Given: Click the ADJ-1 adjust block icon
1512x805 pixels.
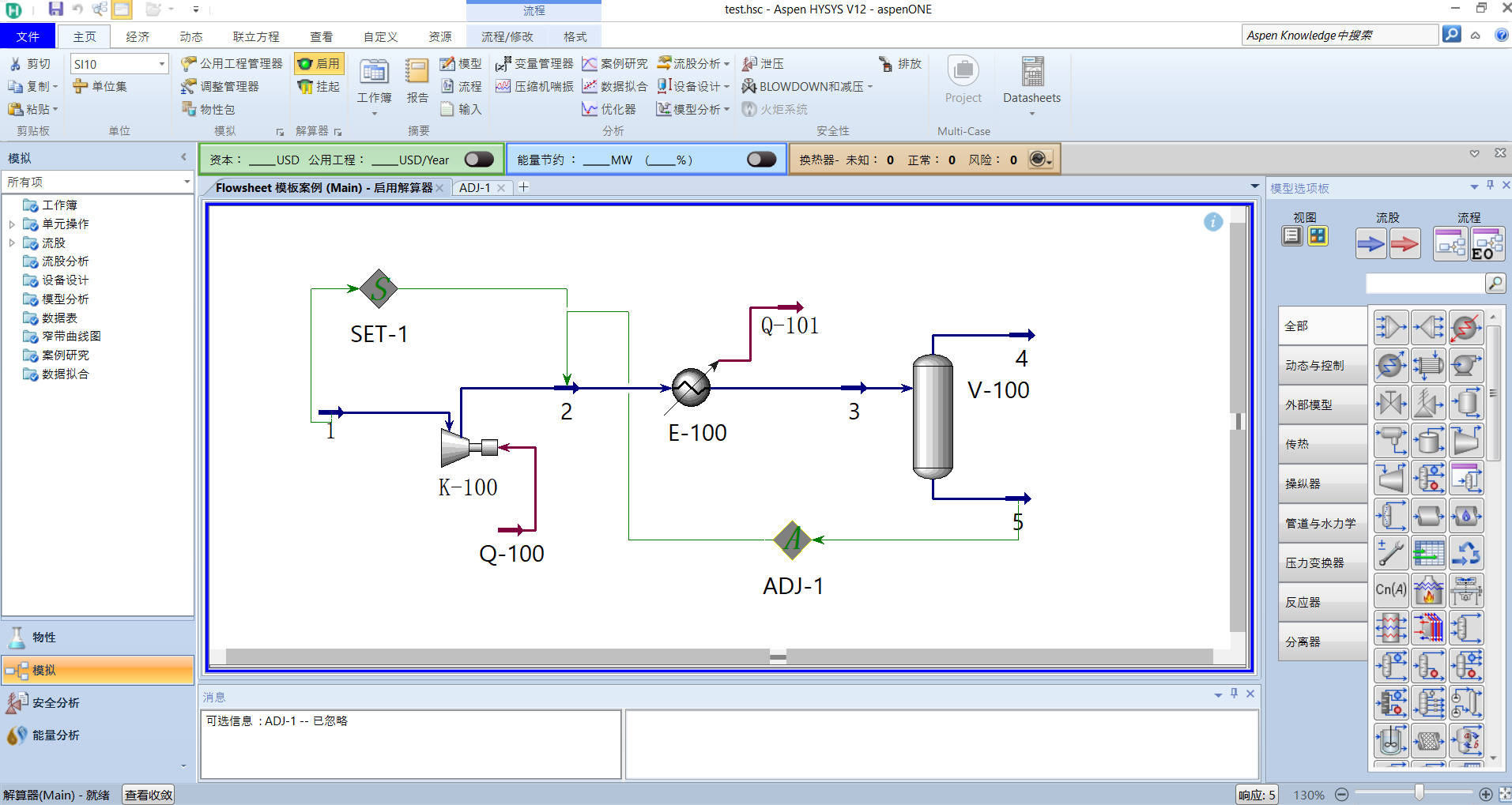Looking at the screenshot, I should pyautogui.click(x=793, y=540).
